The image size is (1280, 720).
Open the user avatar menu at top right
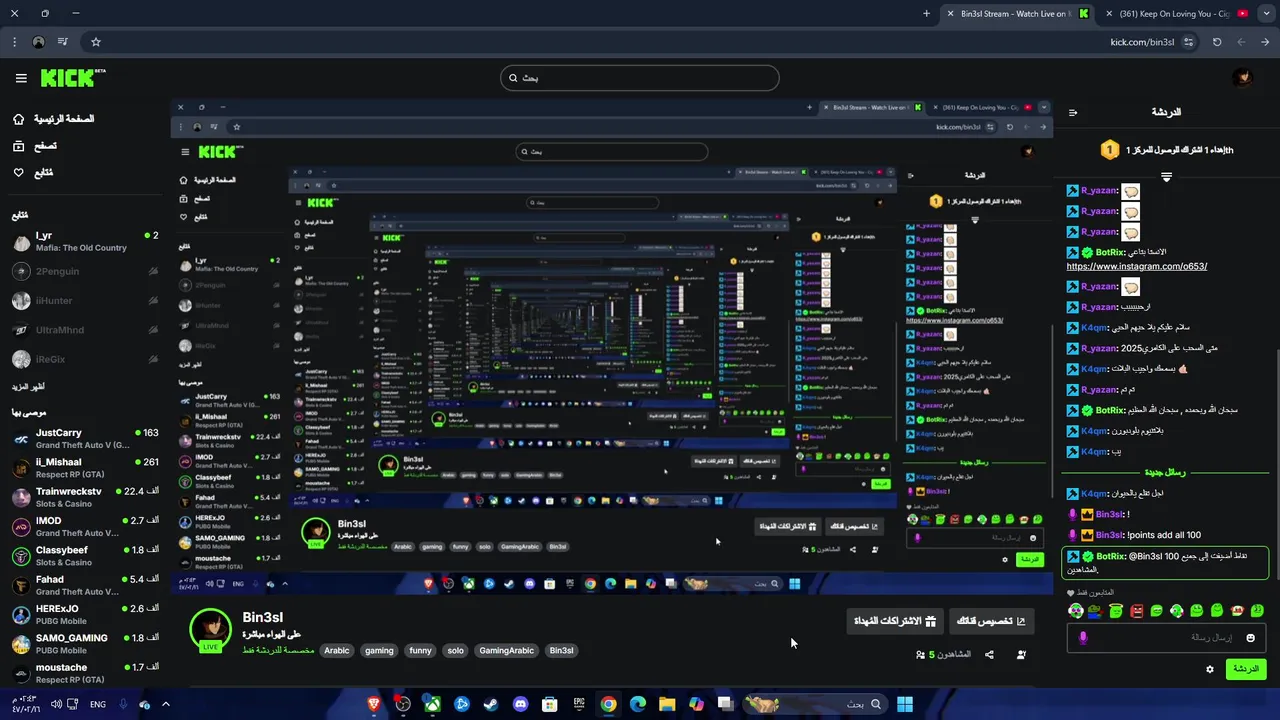(1242, 78)
